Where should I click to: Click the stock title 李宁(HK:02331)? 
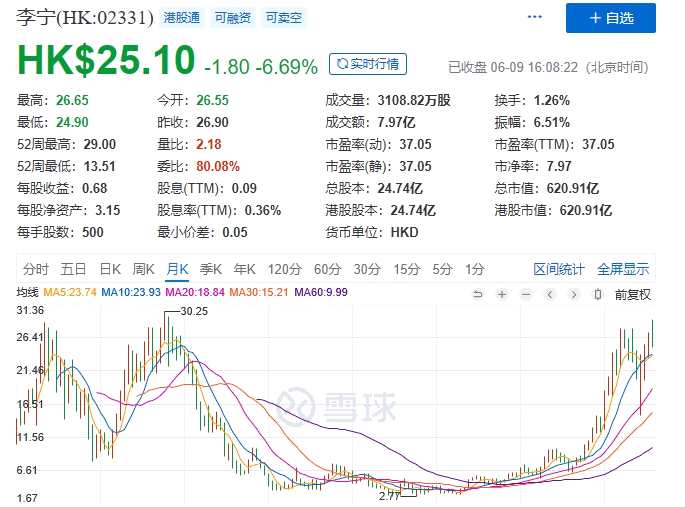(x=85, y=18)
